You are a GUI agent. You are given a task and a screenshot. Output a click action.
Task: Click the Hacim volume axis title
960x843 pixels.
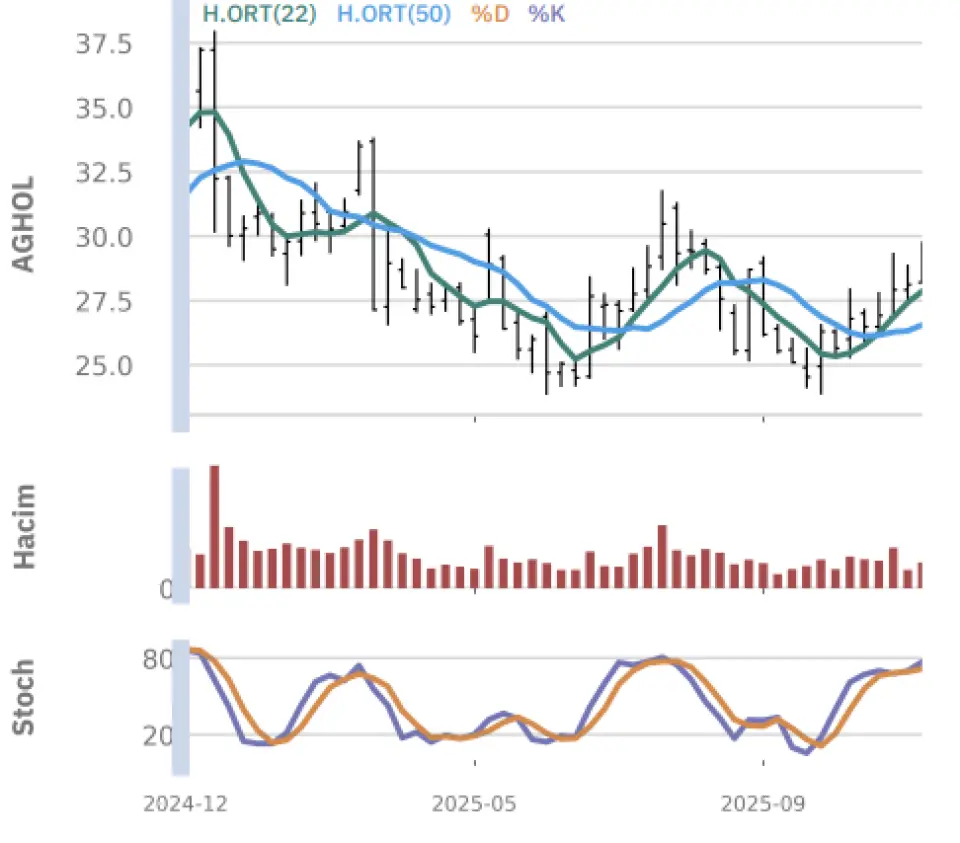click(23, 526)
